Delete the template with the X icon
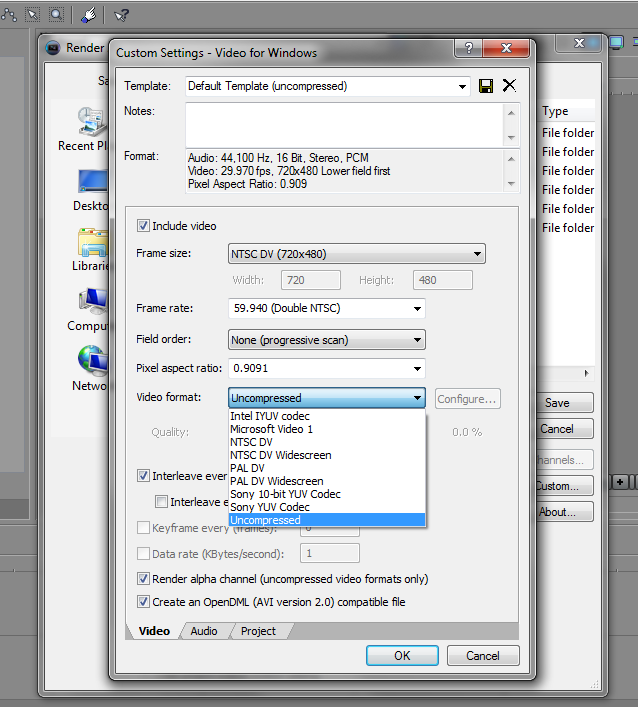Image resolution: width=638 pixels, height=707 pixels. click(509, 86)
